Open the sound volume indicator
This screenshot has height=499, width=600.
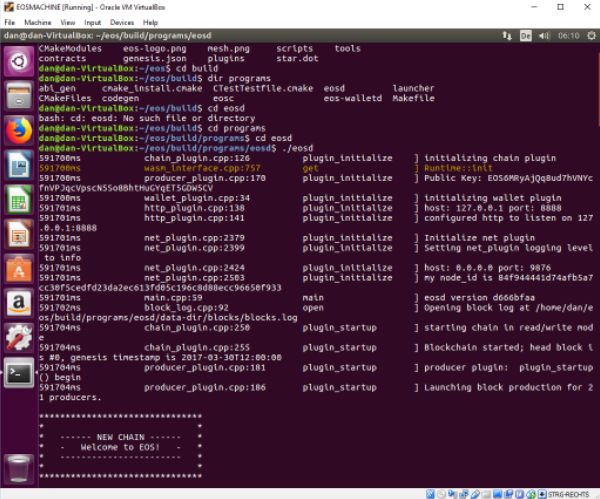click(544, 36)
